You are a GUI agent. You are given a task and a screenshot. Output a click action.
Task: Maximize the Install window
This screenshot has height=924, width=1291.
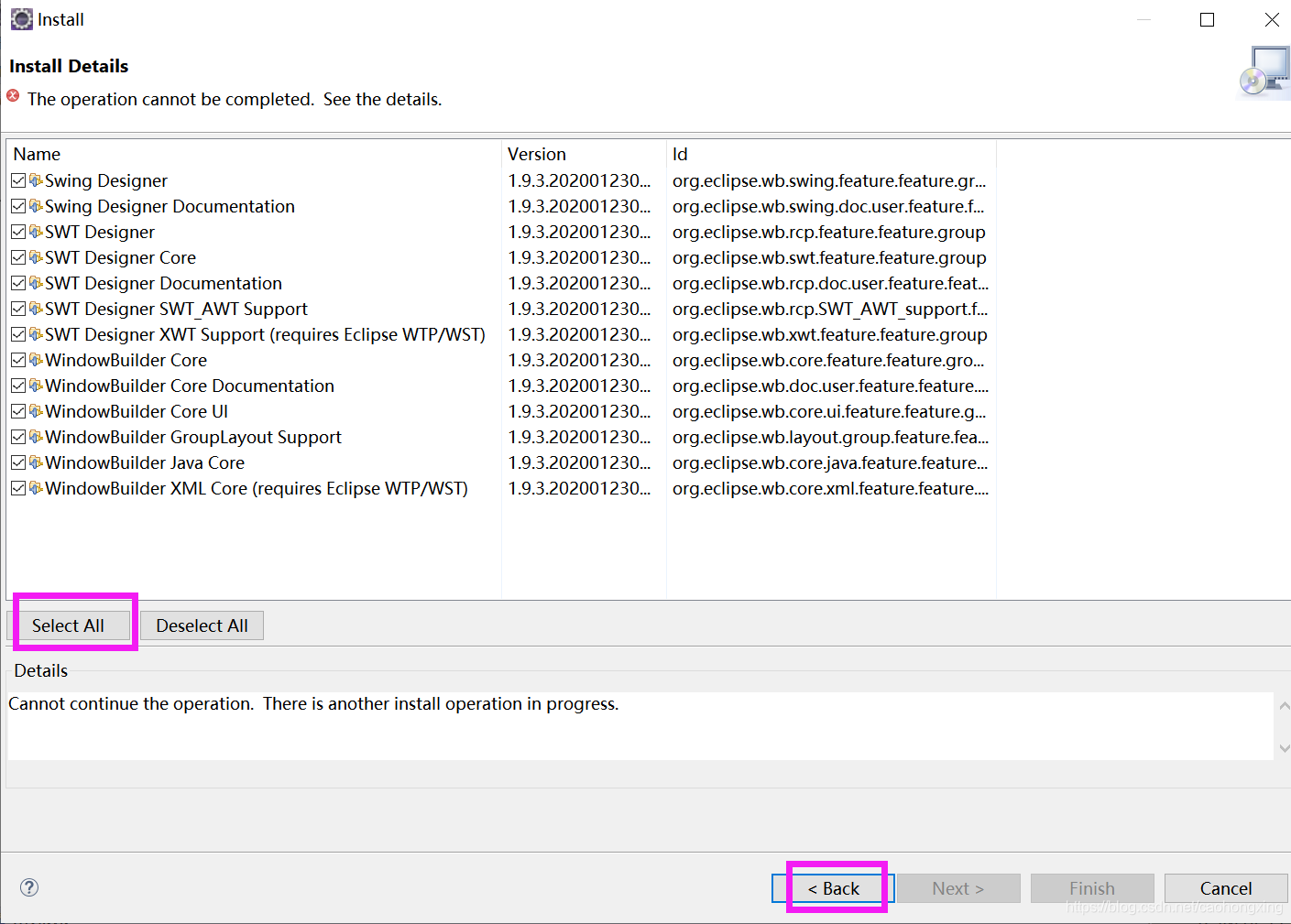(x=1208, y=19)
